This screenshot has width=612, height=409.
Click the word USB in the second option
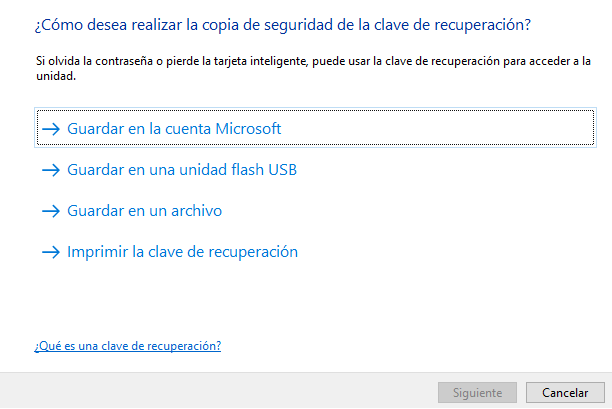tap(283, 170)
